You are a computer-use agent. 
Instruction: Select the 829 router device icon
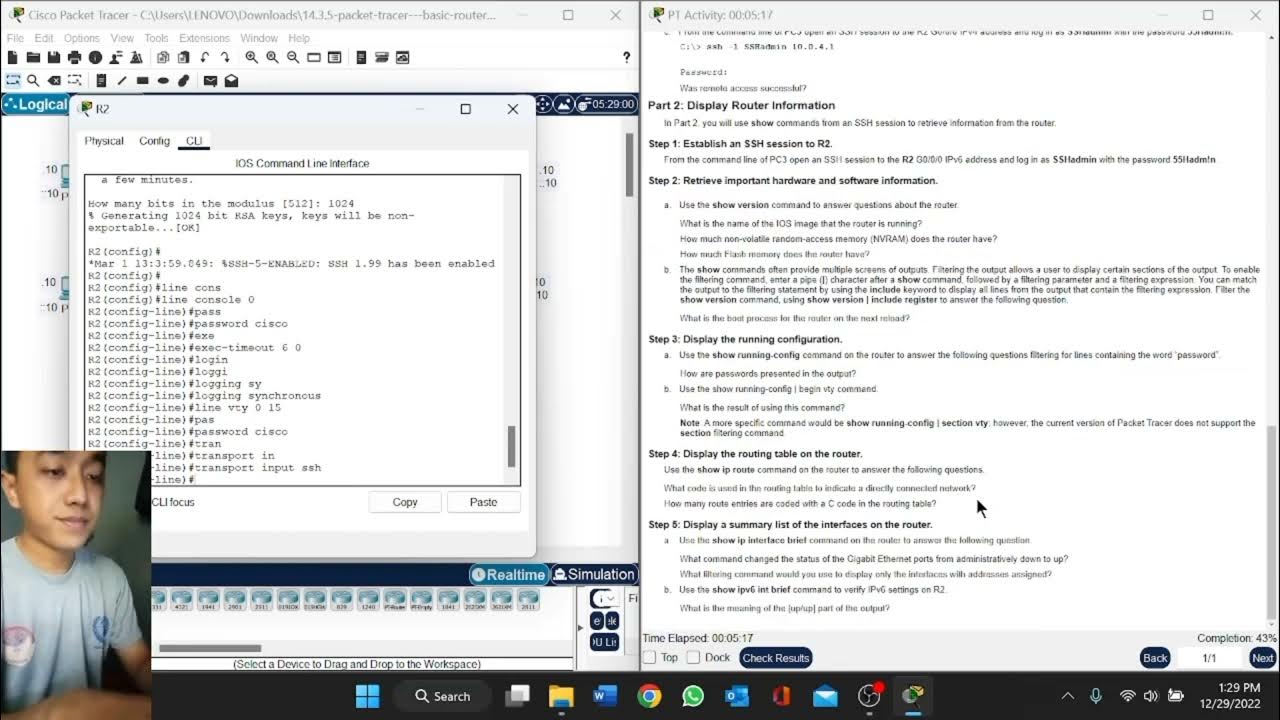tap(341, 600)
